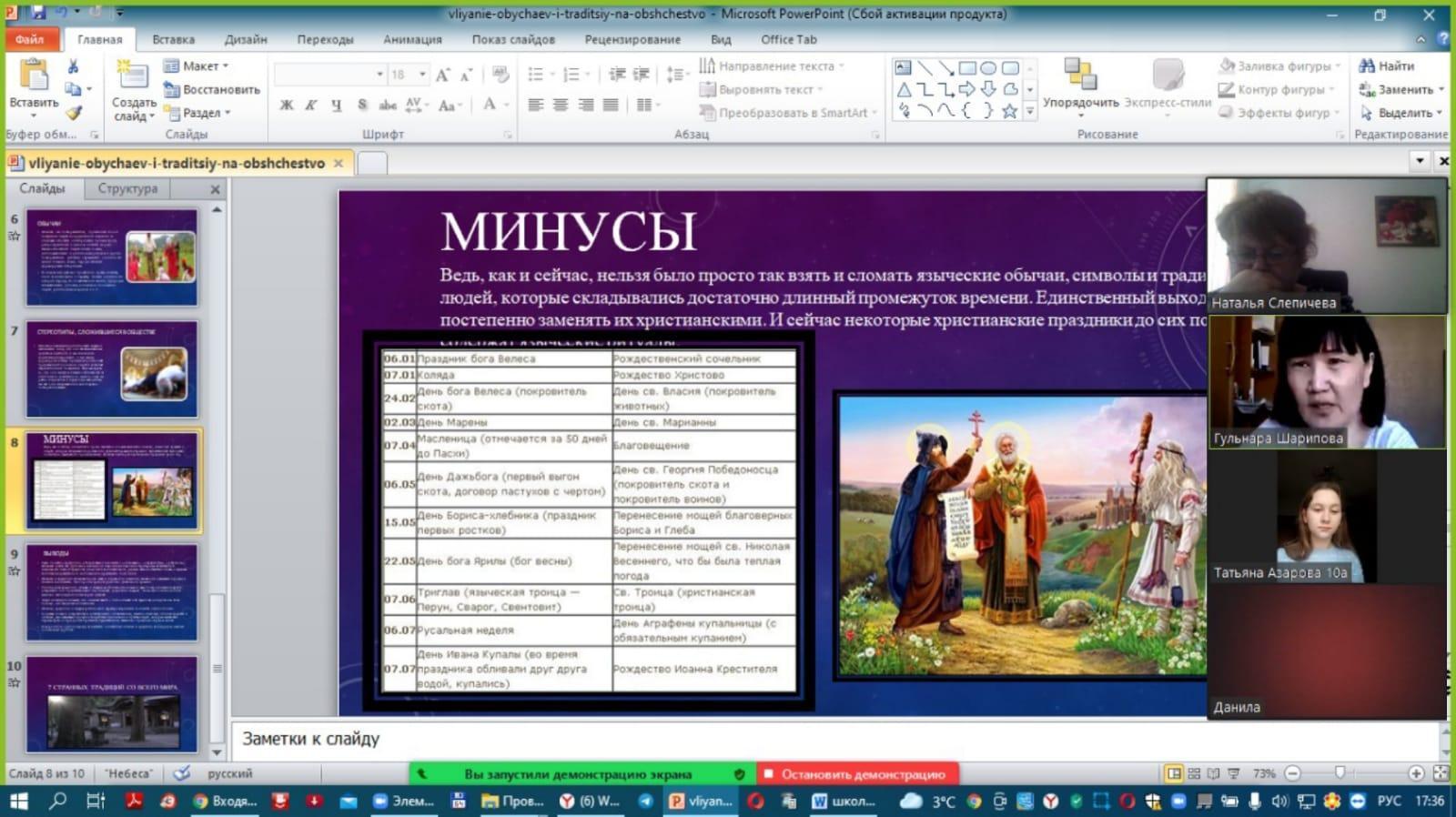Select the Format Painter brush icon
This screenshot has height=817, width=1456.
pyautogui.click(x=73, y=113)
